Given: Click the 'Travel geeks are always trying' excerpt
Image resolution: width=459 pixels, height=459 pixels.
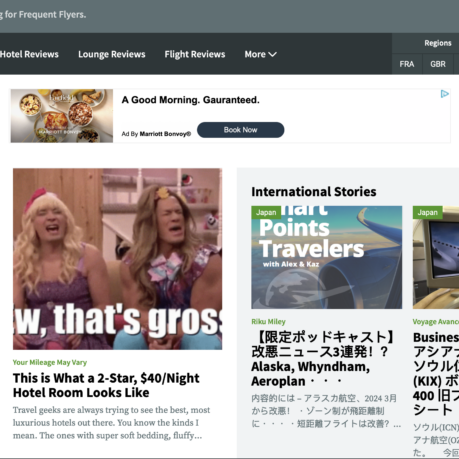Looking at the screenshot, I should [x=112, y=423].
